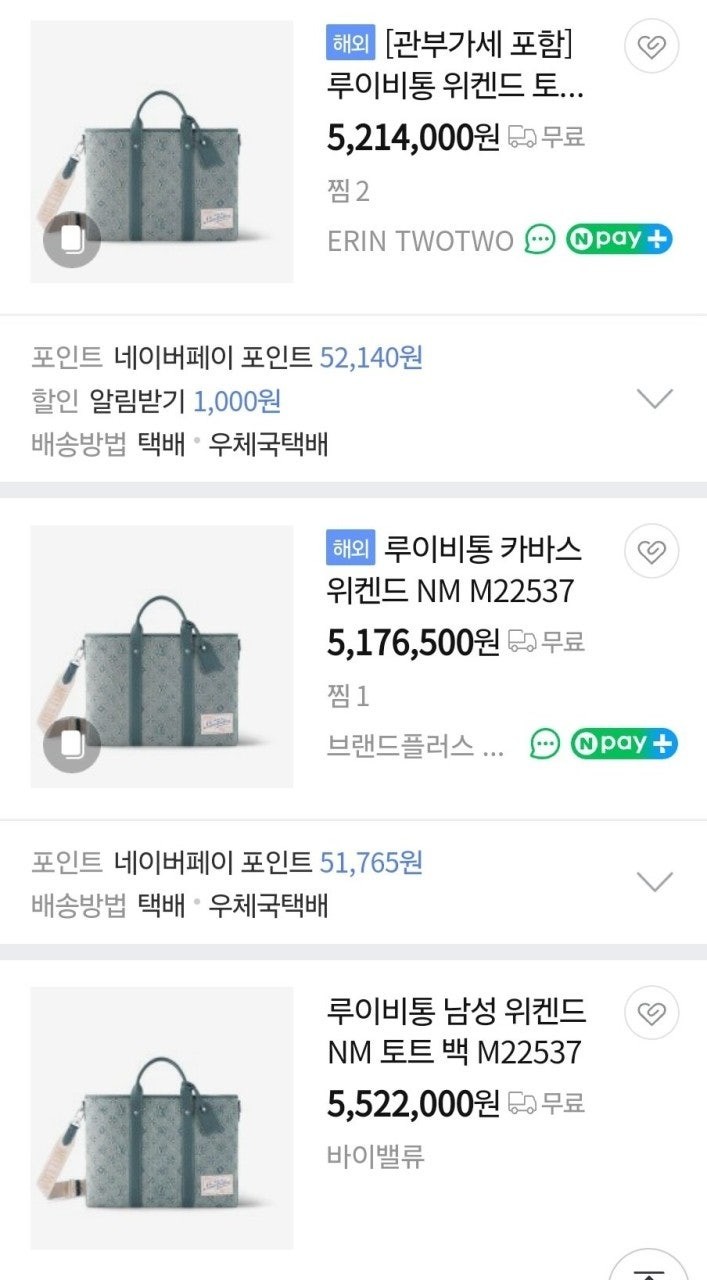The image size is (707, 1280).
Task: Tap similar-items icon on first bag image
Action: coord(71,240)
